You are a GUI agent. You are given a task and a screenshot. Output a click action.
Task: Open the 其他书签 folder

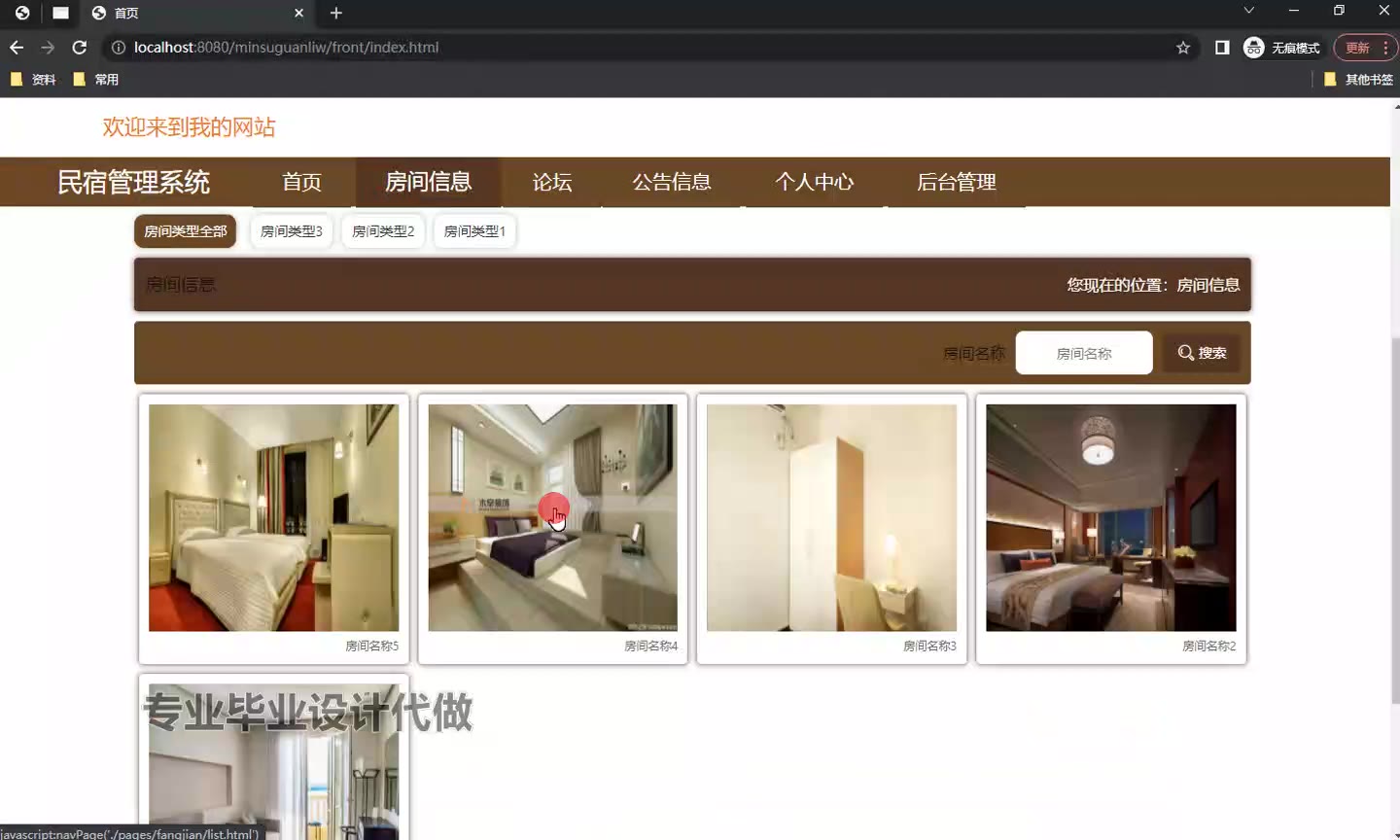click(1359, 80)
